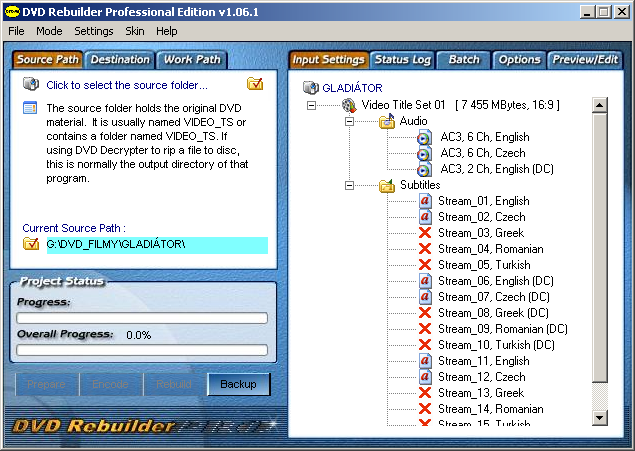Click the Backup button
The height and width of the screenshot is (451, 635).
[239, 384]
